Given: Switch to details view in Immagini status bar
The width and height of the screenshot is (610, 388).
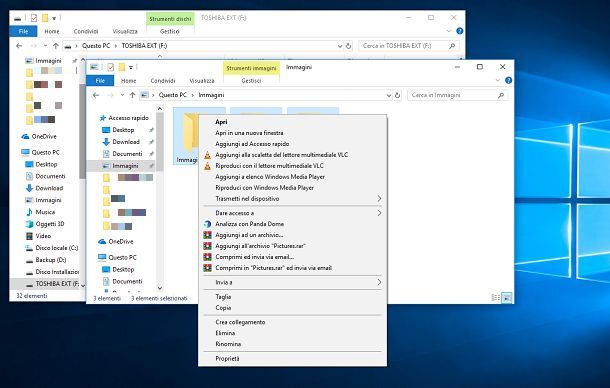Looking at the screenshot, I should pos(495,298).
